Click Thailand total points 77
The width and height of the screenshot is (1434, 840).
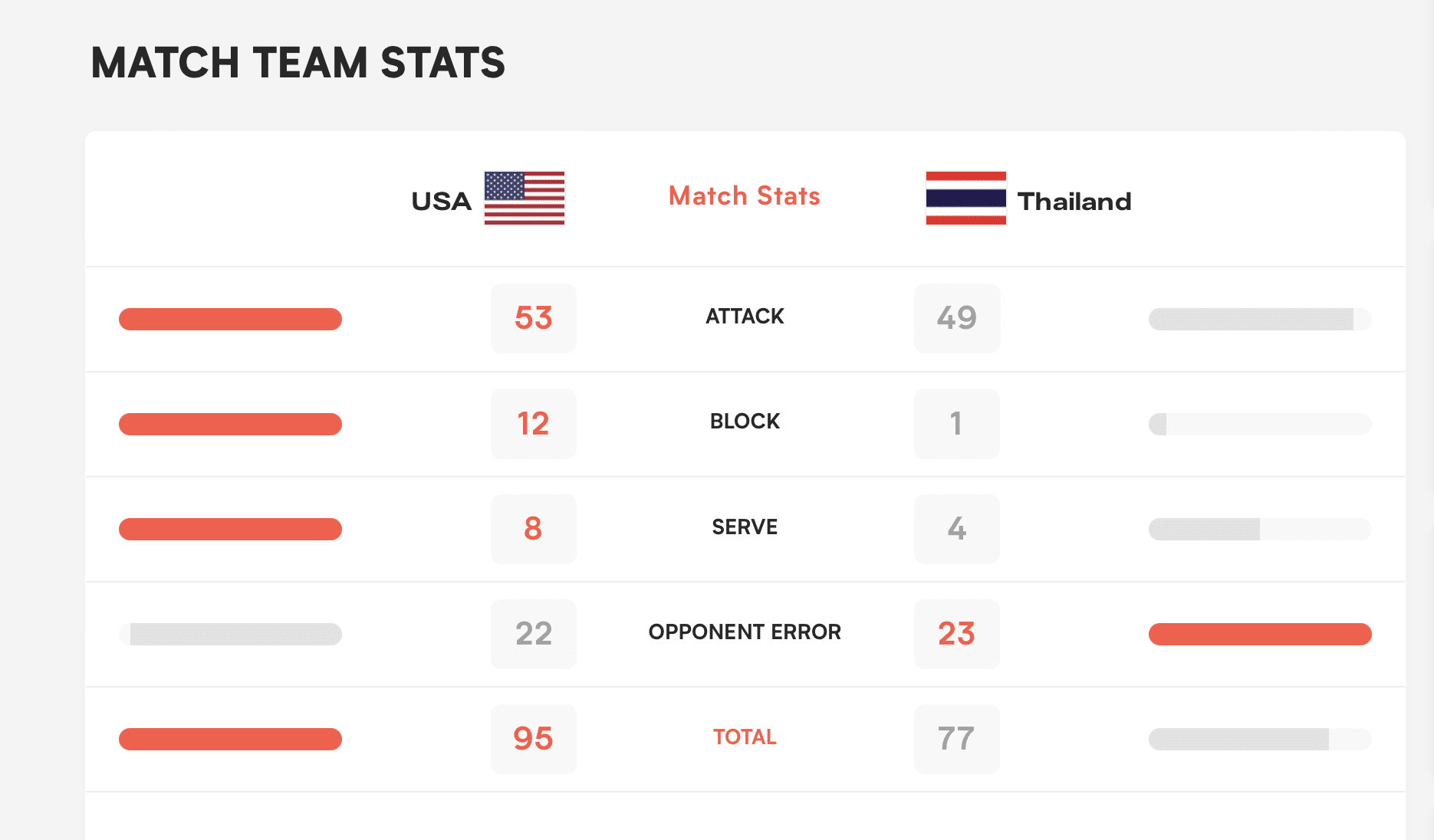point(956,739)
